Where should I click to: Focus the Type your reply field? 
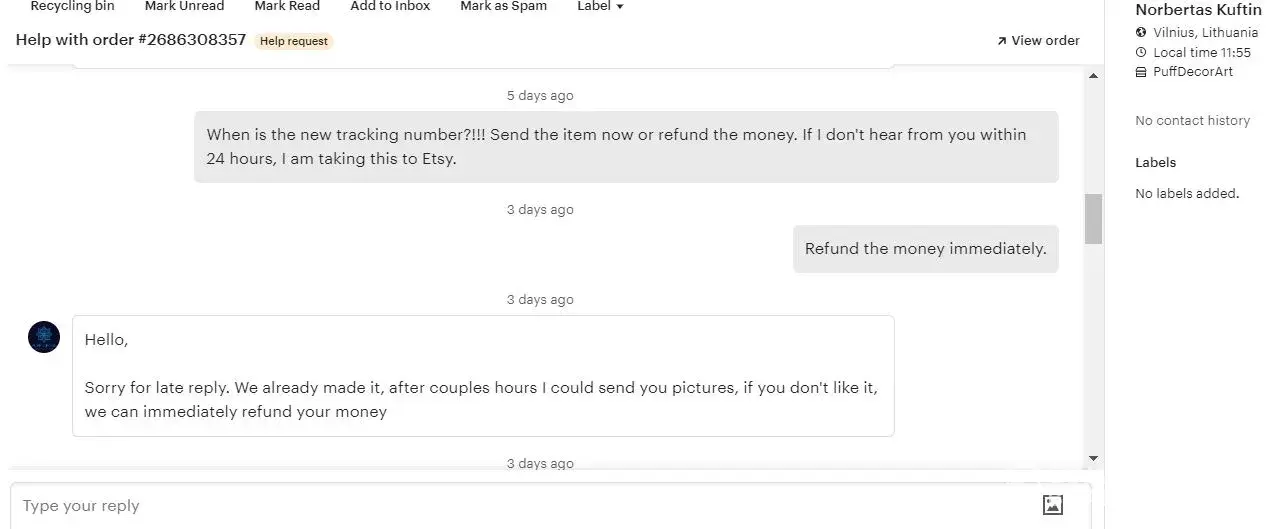click(520, 505)
